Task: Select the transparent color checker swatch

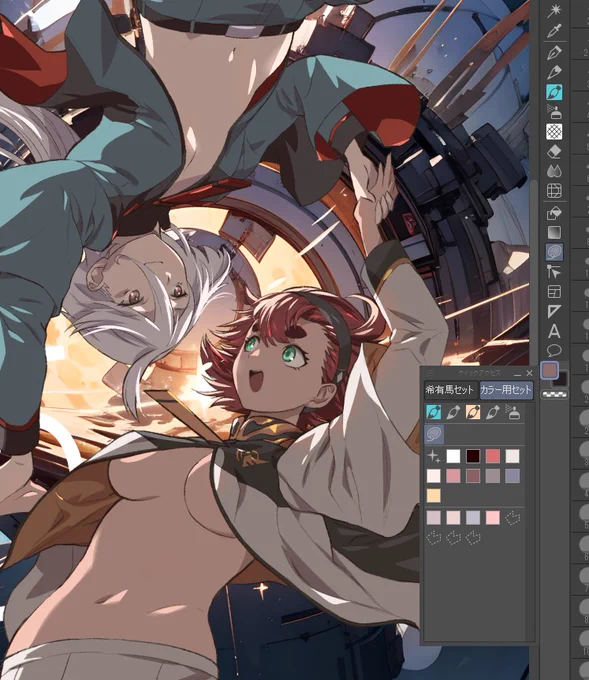Action: [554, 394]
